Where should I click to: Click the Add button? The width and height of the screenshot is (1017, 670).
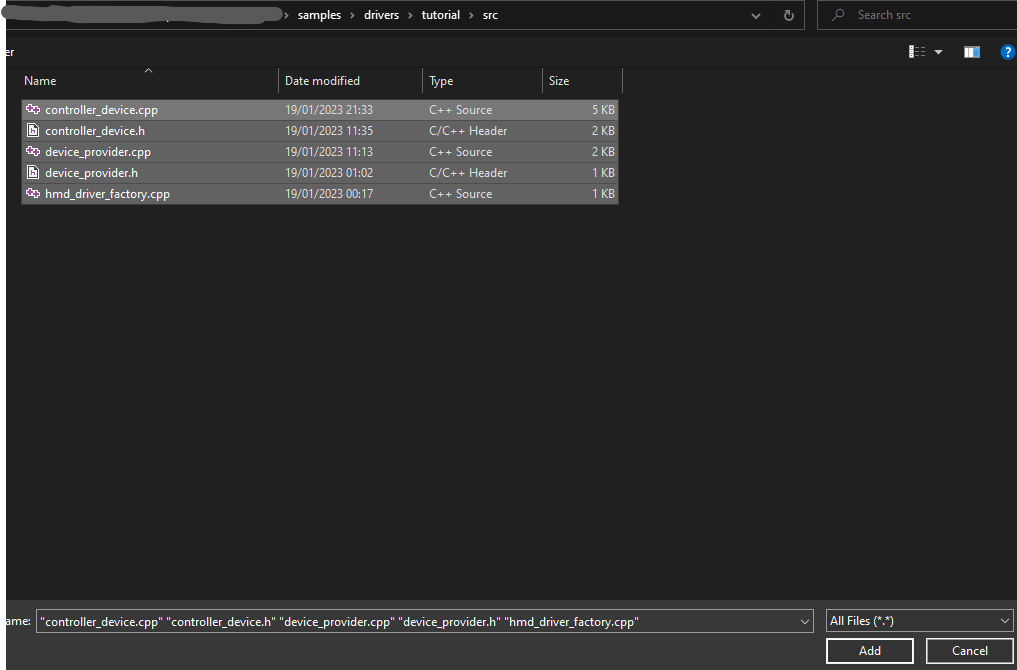(870, 651)
